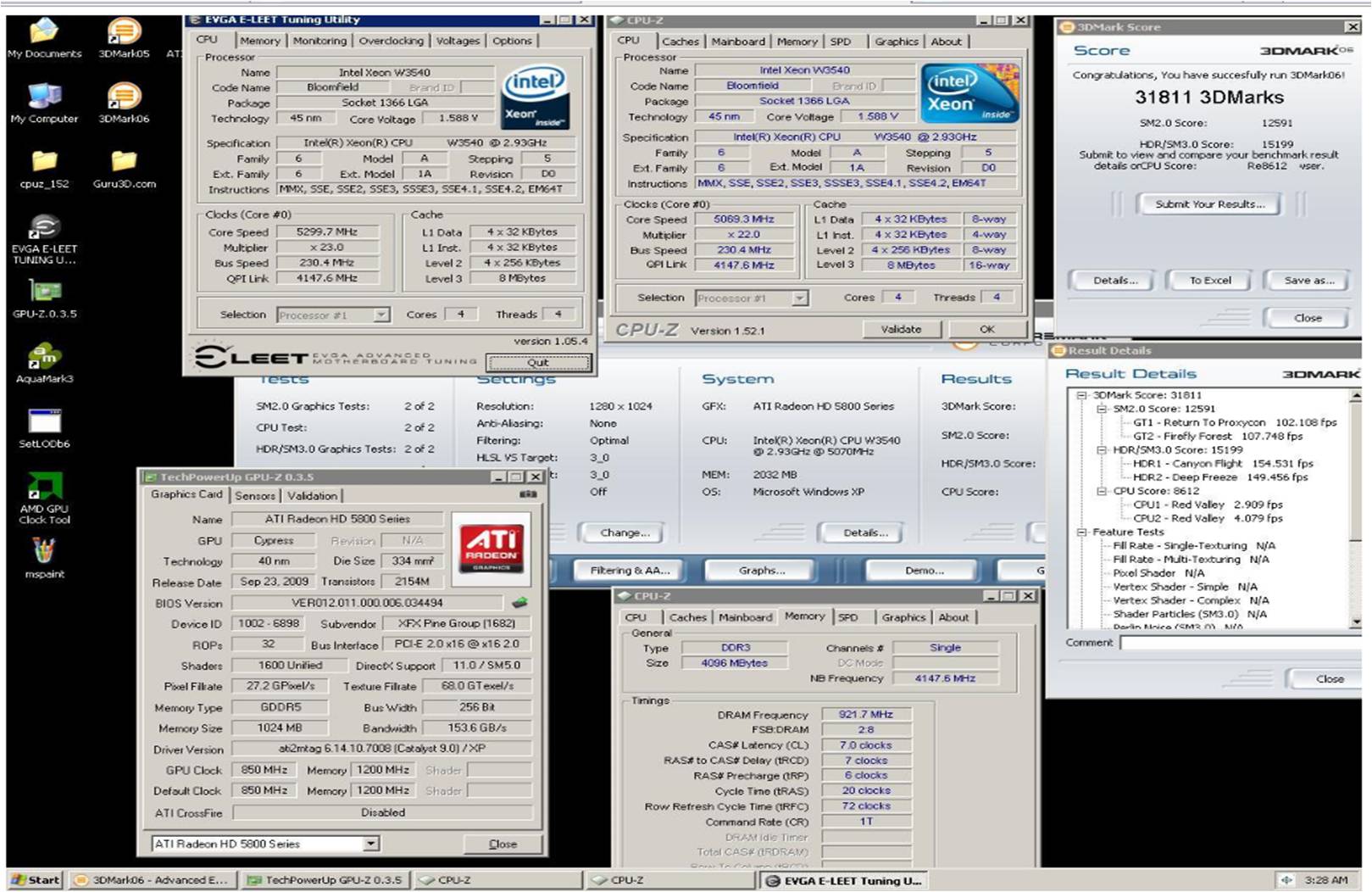Click Change... in 3DMark06 settings
1372x892 pixels.
pyautogui.click(x=625, y=532)
